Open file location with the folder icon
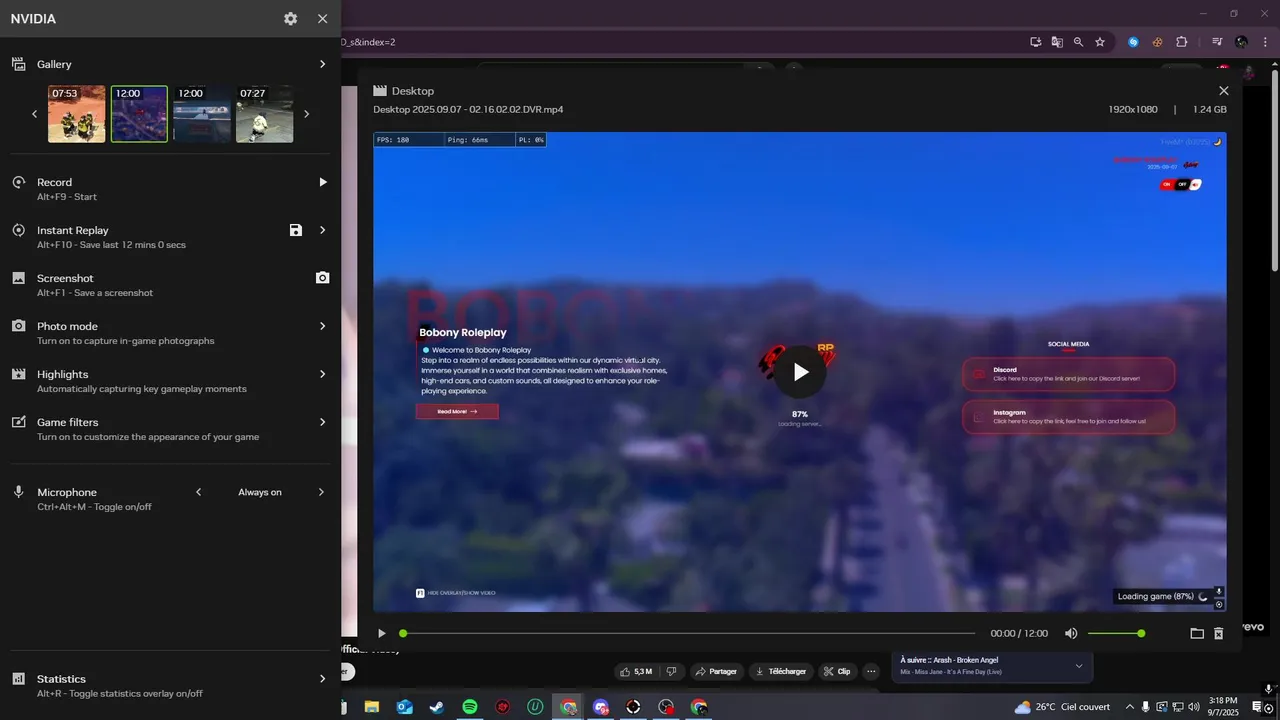 (x=1197, y=633)
